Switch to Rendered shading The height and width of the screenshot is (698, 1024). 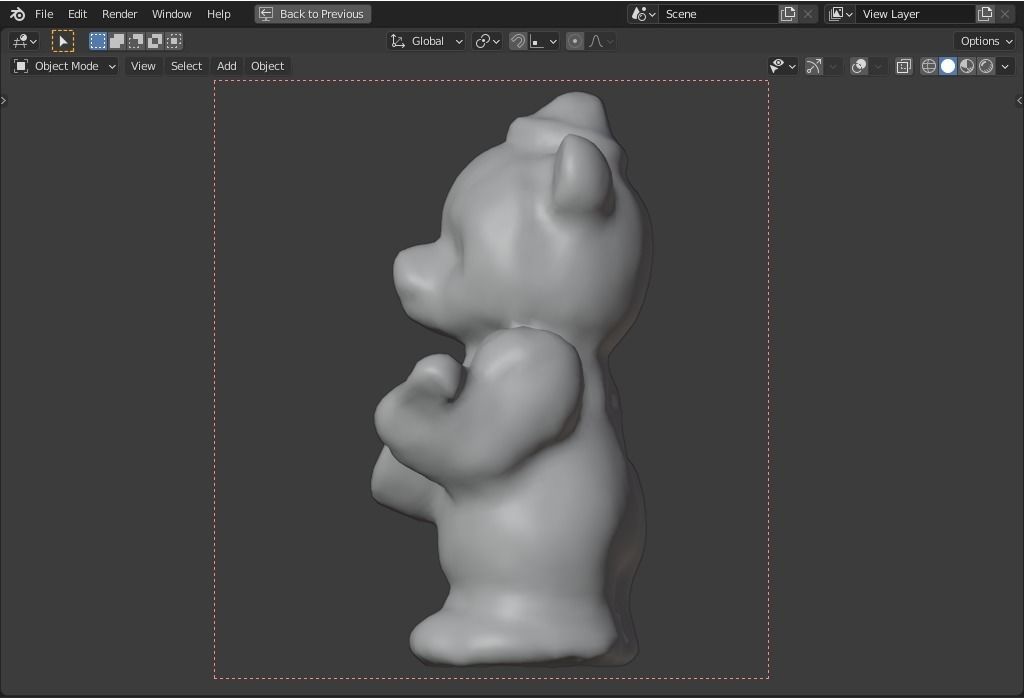click(x=985, y=66)
